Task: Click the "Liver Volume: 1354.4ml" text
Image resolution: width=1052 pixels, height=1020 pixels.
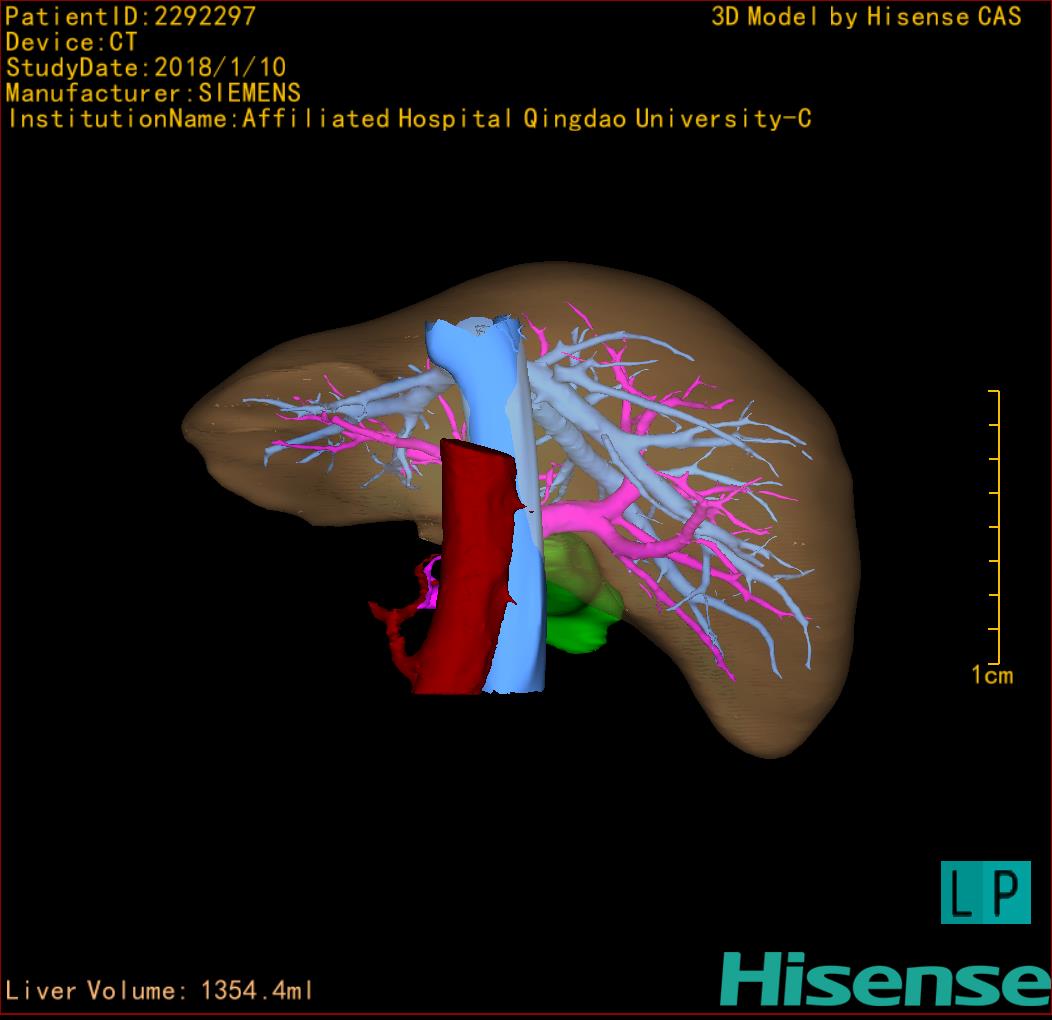Action: 158,990
